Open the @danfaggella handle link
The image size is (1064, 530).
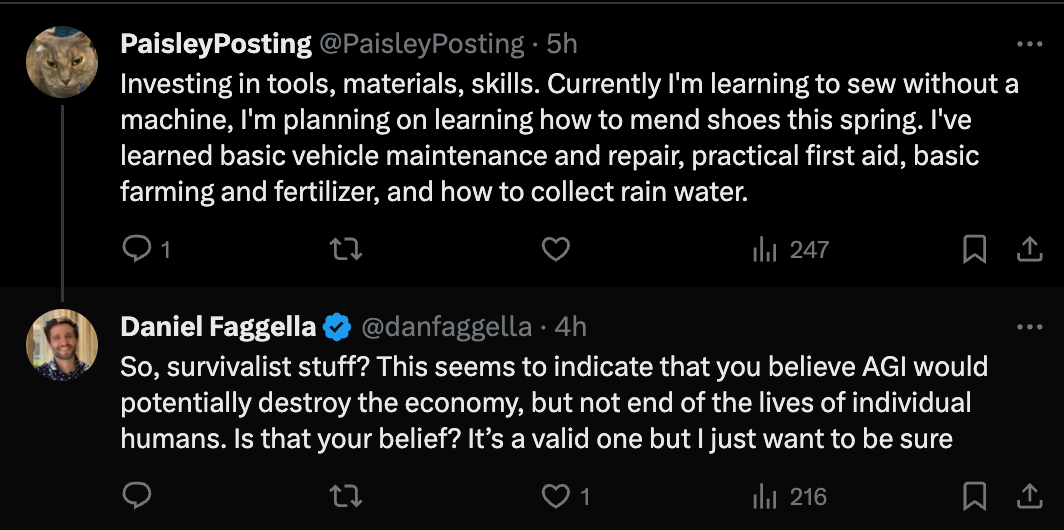(446, 327)
